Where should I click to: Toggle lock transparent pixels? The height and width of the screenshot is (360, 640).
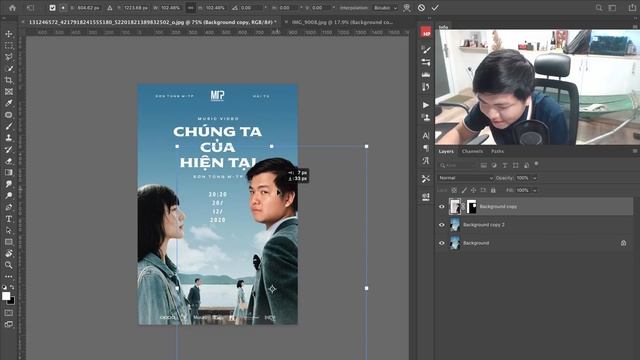(454, 190)
